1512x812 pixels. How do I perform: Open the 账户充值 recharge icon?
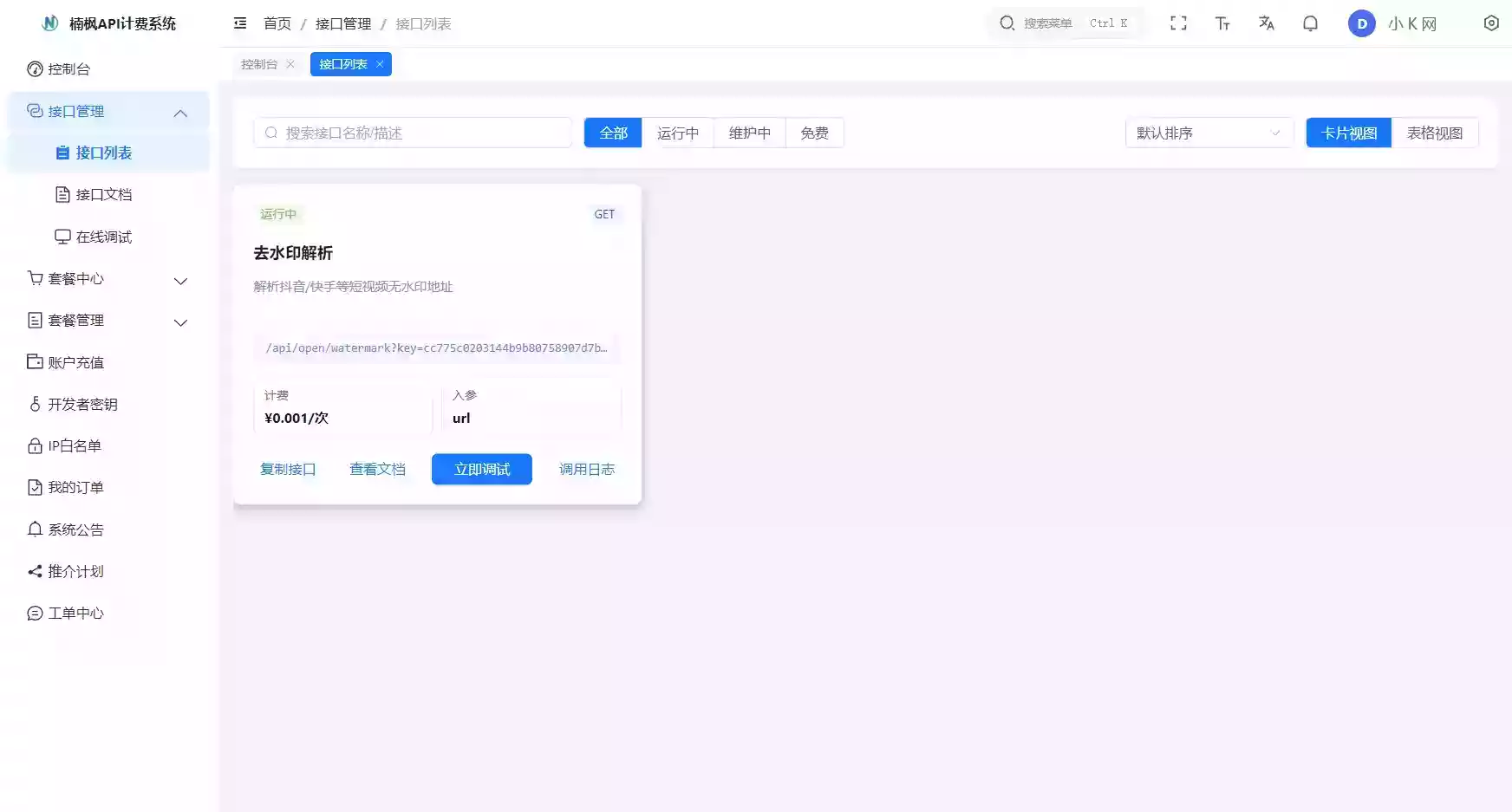click(x=34, y=361)
